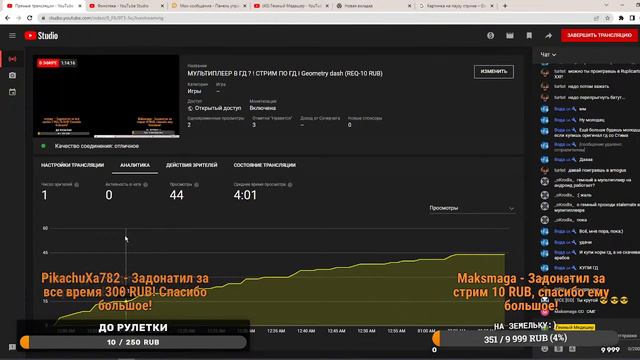The image size is (640, 360).
Task: Click the feedback icon at the sidebar bottom
Action: 12,347
